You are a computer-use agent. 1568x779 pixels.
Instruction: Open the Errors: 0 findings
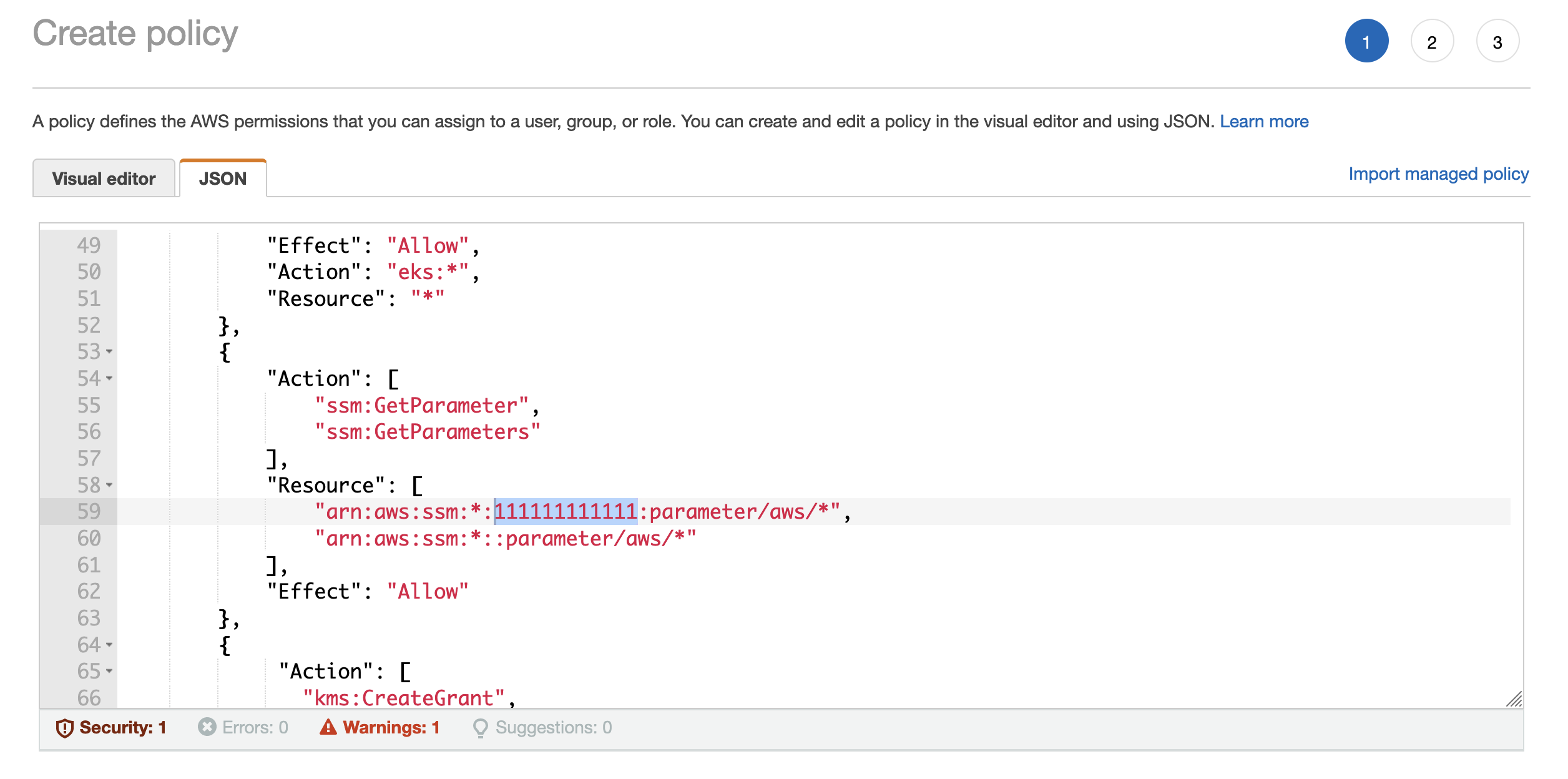243,728
